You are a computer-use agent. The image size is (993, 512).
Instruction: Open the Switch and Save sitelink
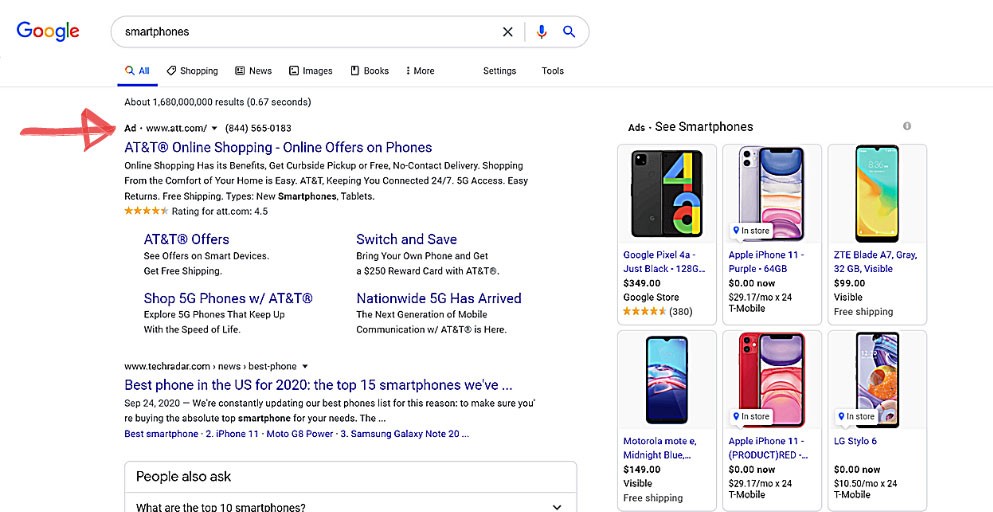407,240
